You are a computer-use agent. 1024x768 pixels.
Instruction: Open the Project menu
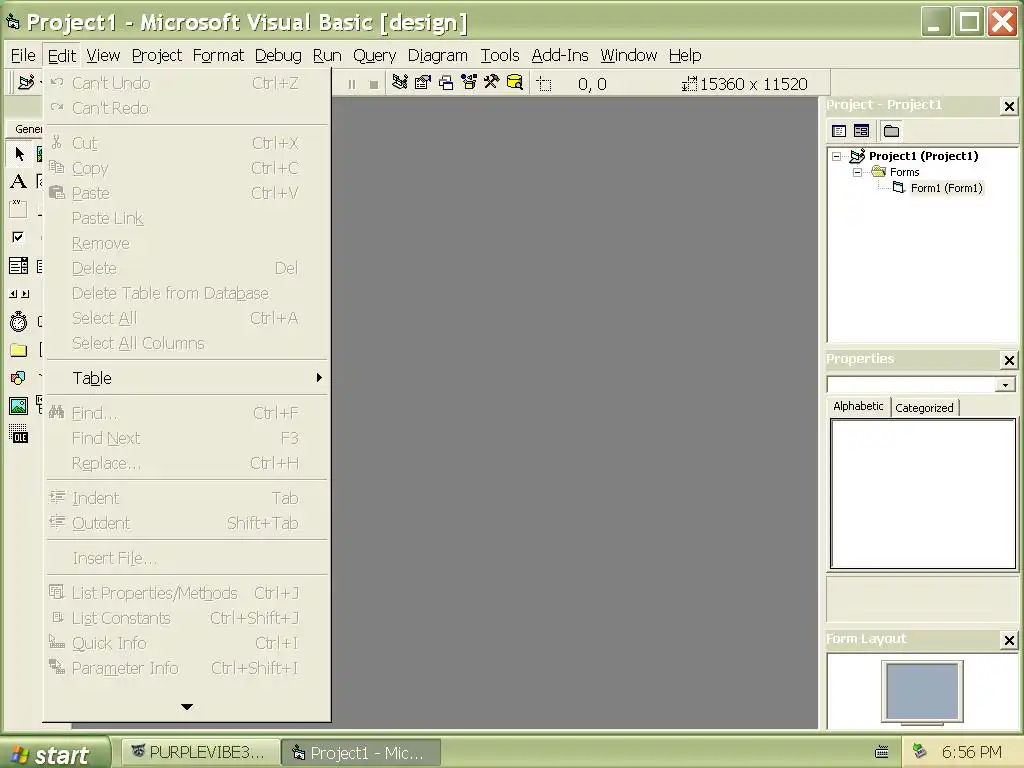click(x=157, y=56)
